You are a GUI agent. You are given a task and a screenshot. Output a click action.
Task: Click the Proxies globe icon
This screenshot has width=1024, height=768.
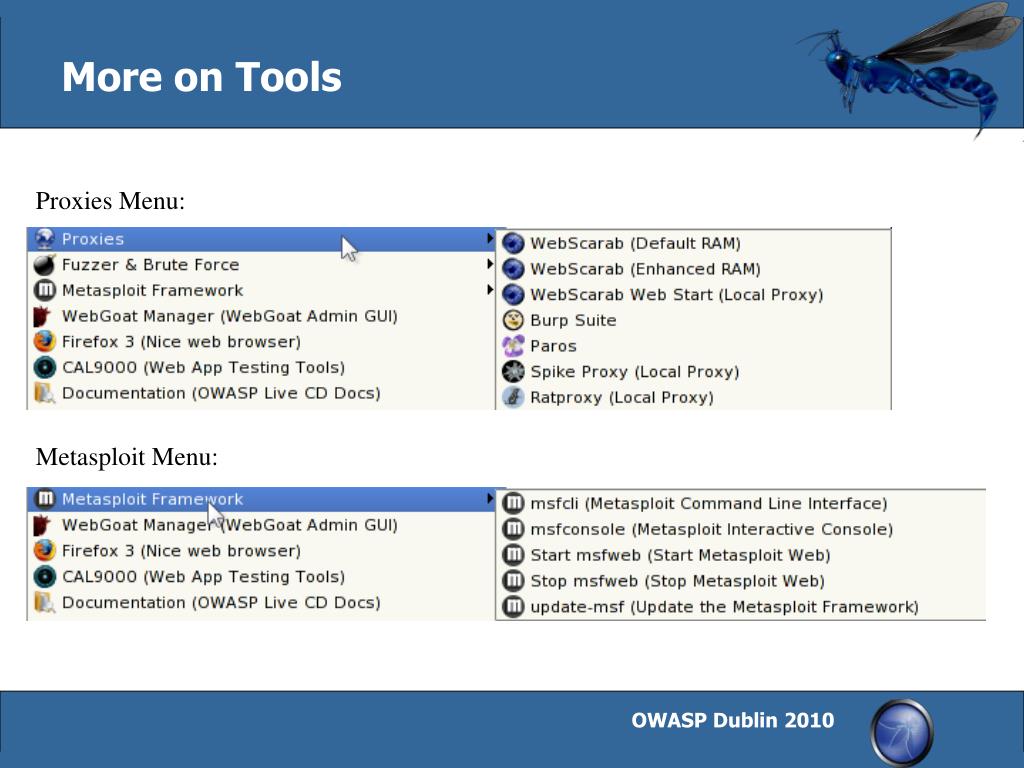coord(44,239)
